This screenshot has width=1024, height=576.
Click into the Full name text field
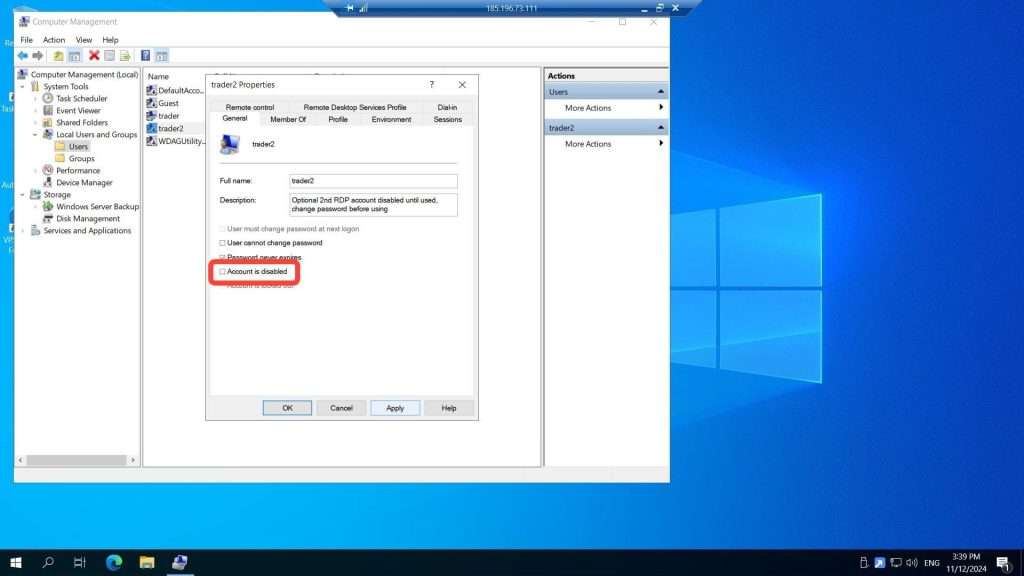click(x=372, y=181)
